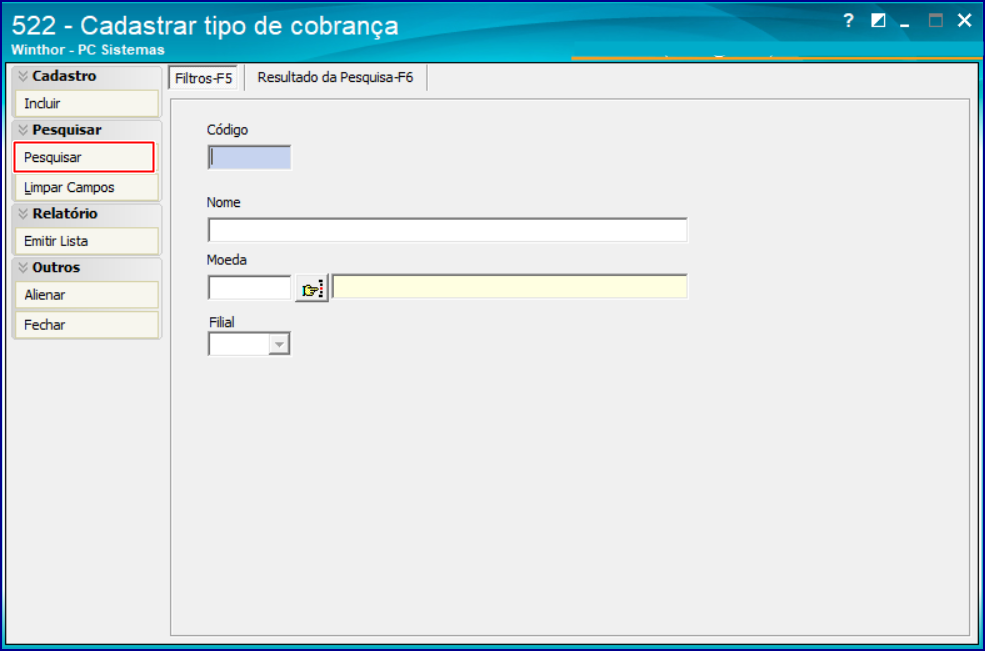Click the Pesquisar button
The height and width of the screenshot is (651, 985).
pos(84,157)
